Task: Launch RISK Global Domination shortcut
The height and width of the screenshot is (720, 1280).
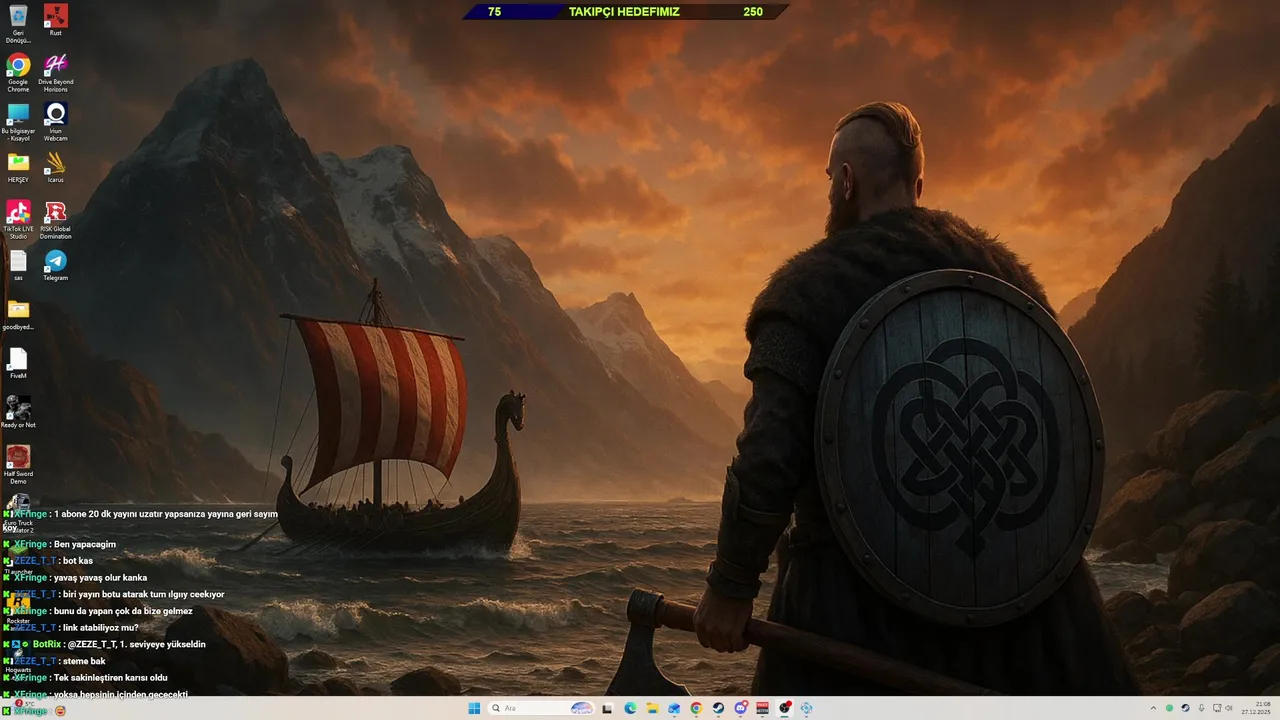Action: [x=56, y=220]
